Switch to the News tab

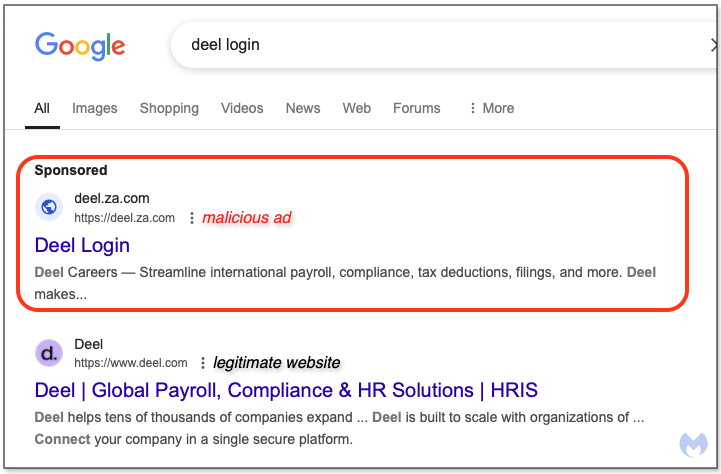tap(303, 108)
